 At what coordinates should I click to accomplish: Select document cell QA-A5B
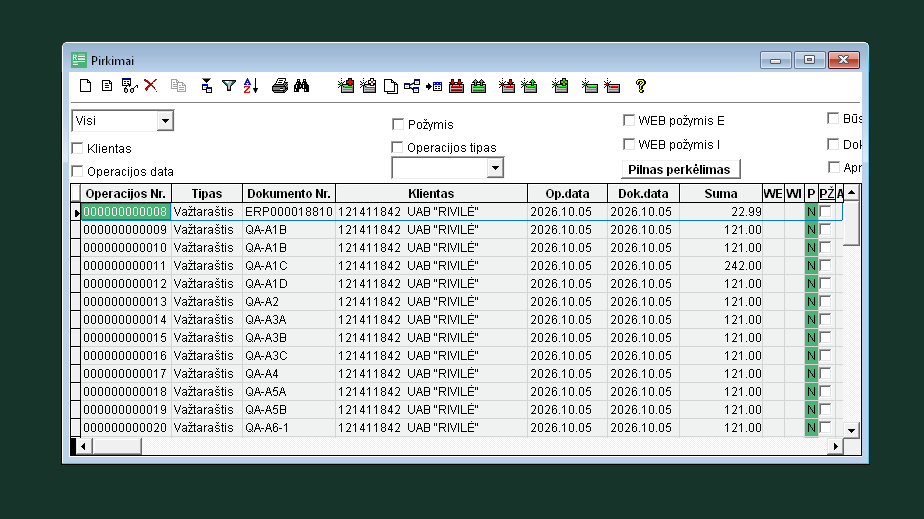coord(289,409)
